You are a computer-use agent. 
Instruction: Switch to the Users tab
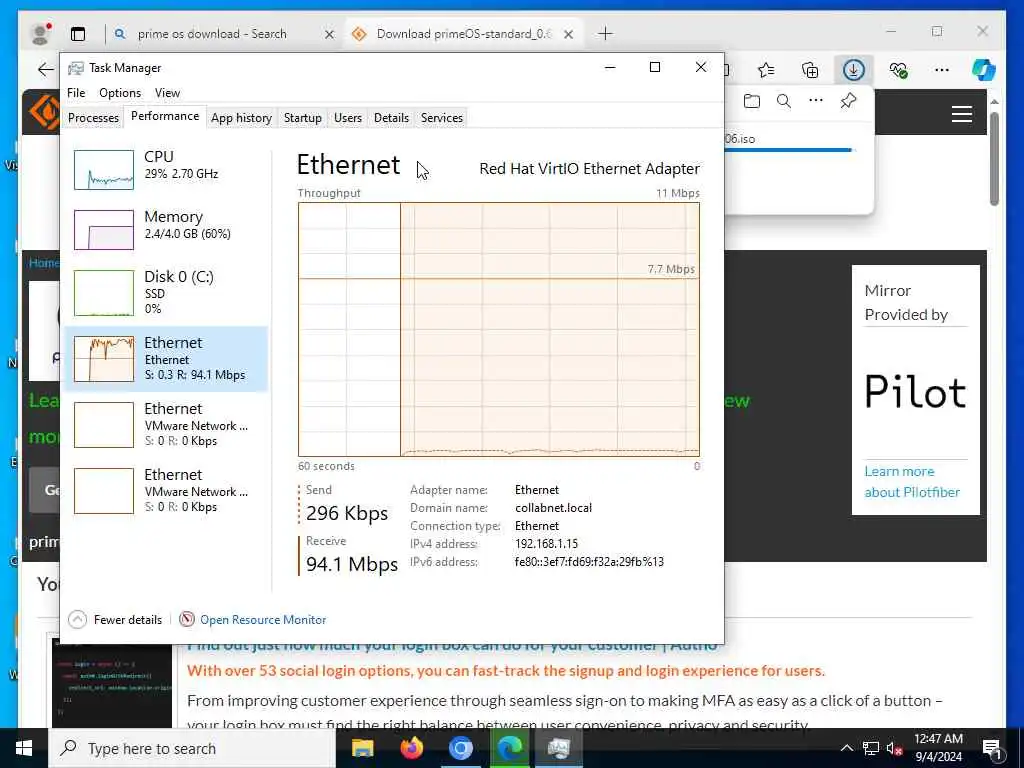coord(347,118)
